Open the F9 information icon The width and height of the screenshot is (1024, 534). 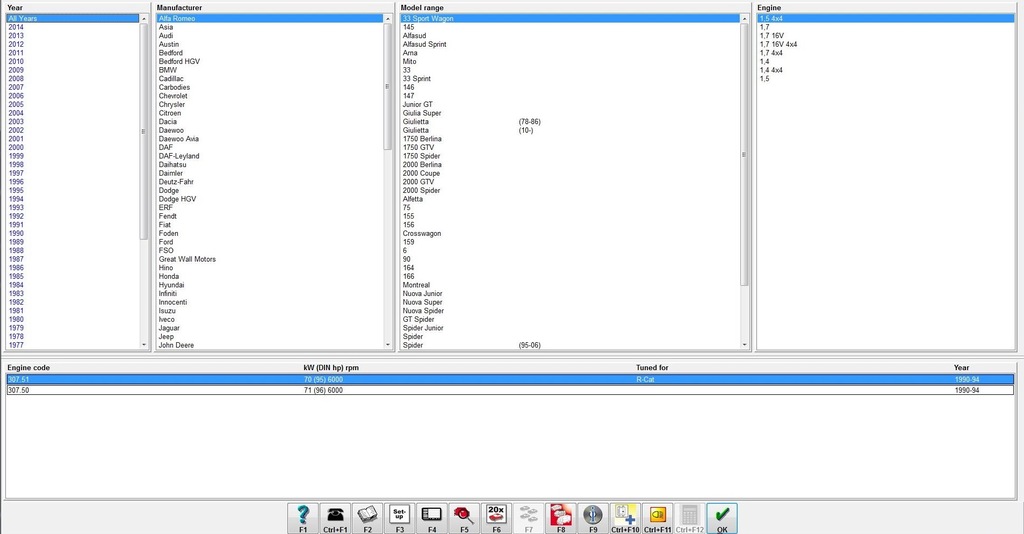coord(593,518)
